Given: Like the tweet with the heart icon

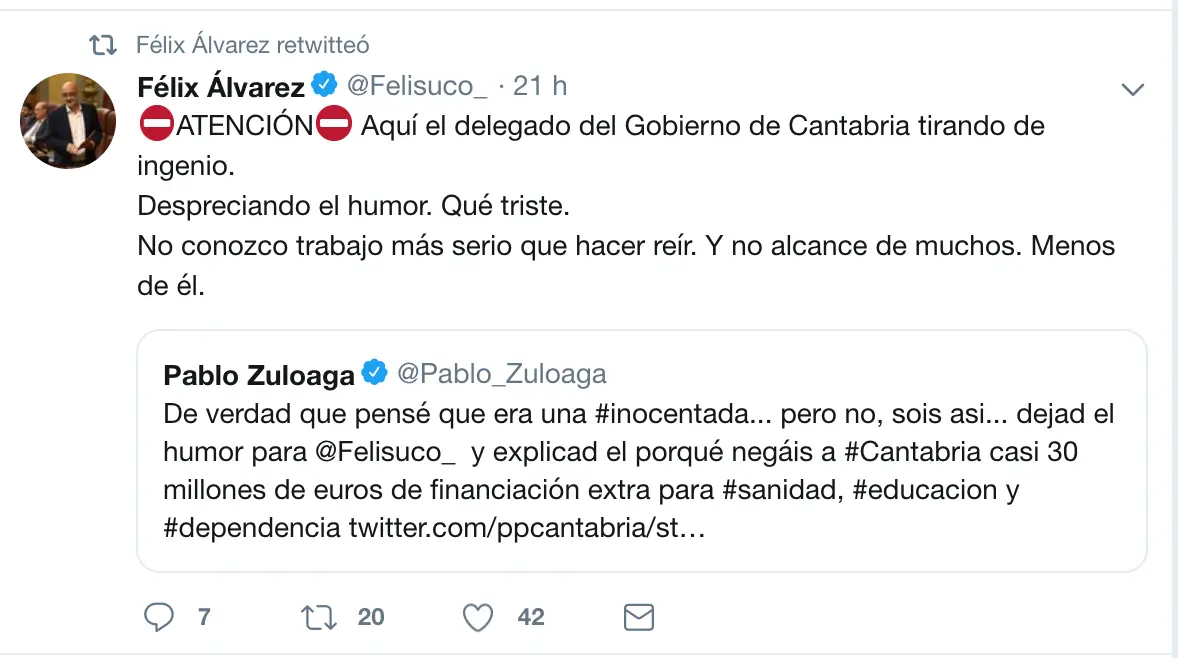Looking at the screenshot, I should (478, 617).
